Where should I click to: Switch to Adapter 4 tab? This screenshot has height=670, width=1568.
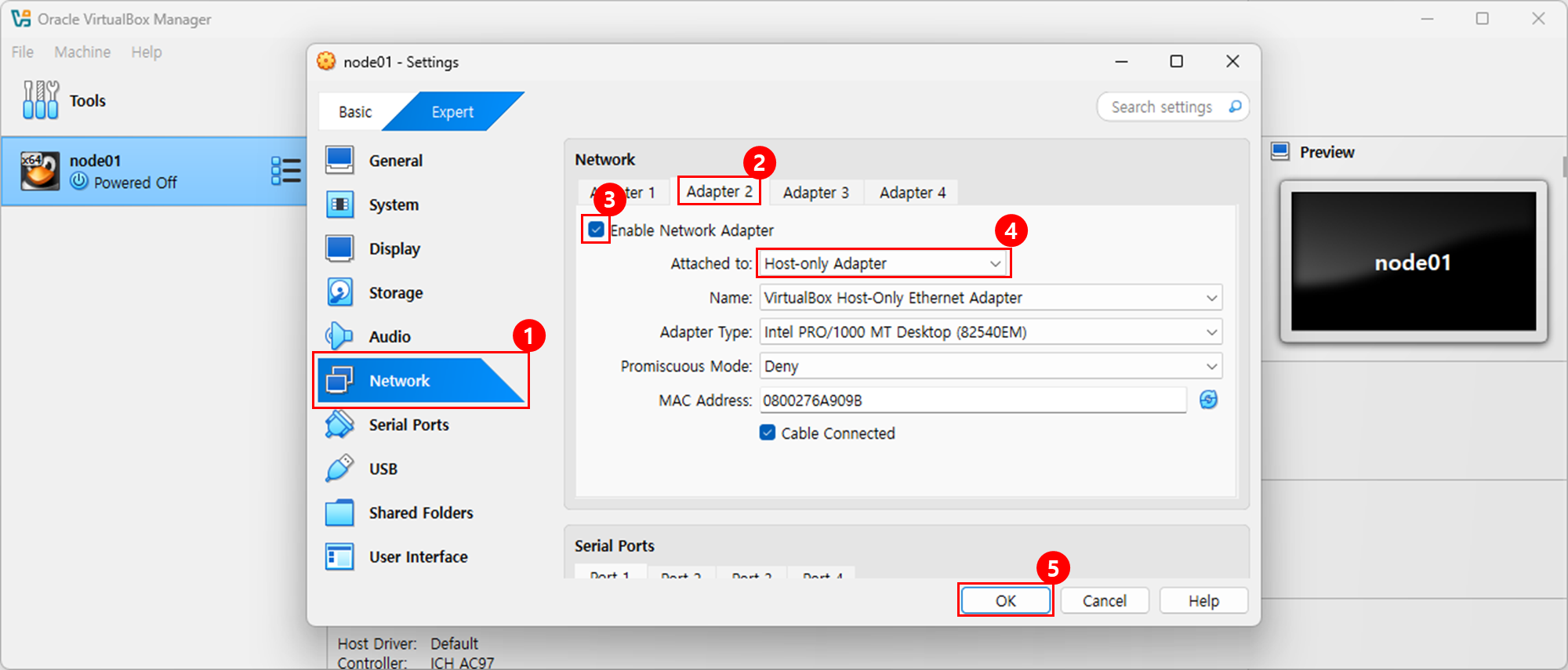[x=913, y=192]
